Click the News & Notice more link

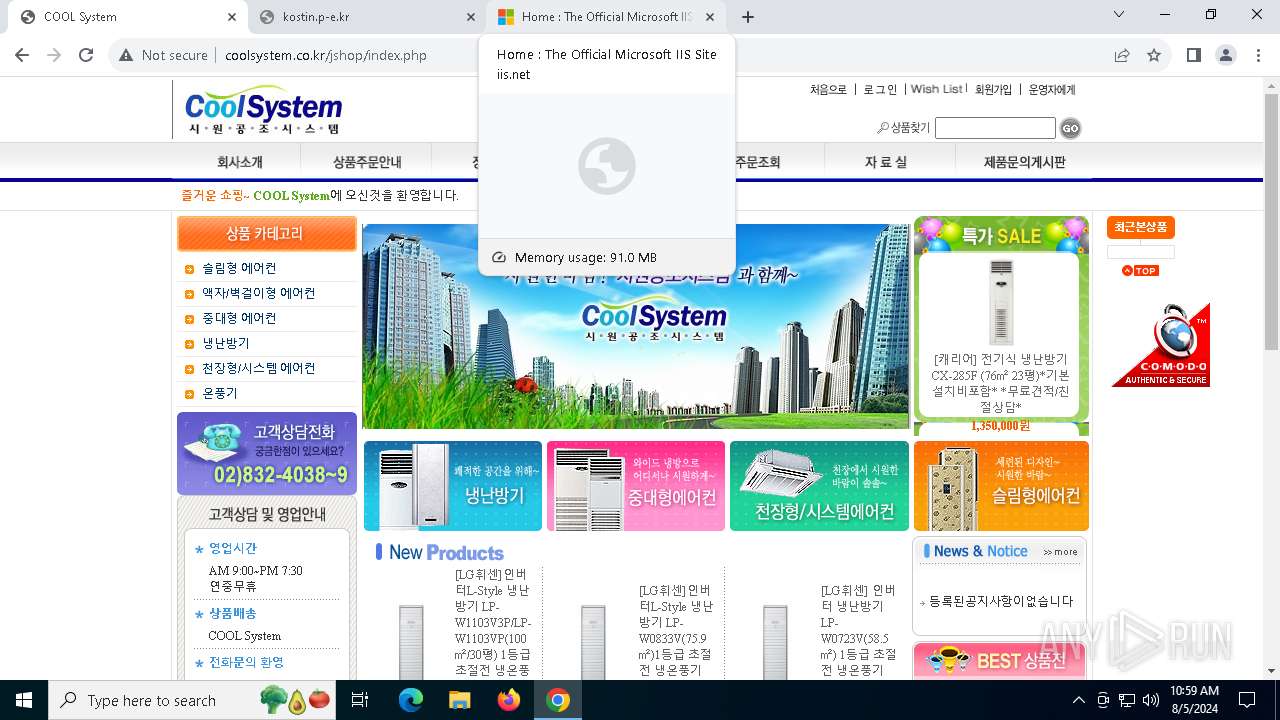click(1060, 552)
